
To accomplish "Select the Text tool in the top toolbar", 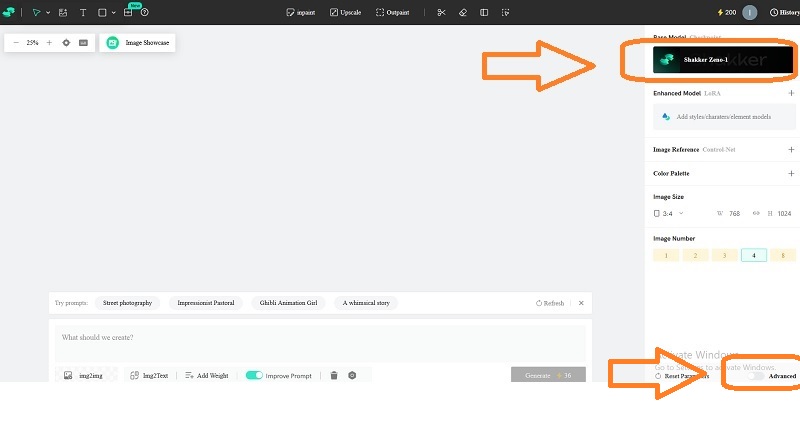I will coord(82,13).
